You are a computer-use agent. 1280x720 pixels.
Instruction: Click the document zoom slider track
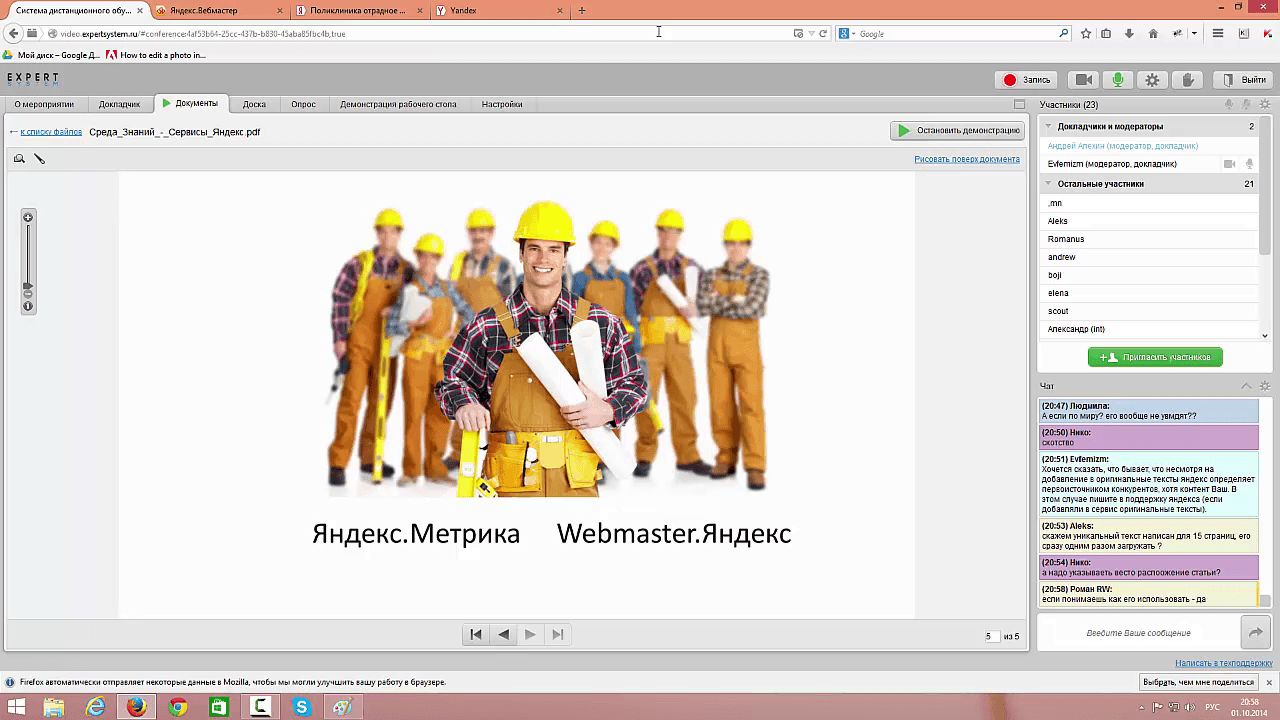tap(28, 255)
